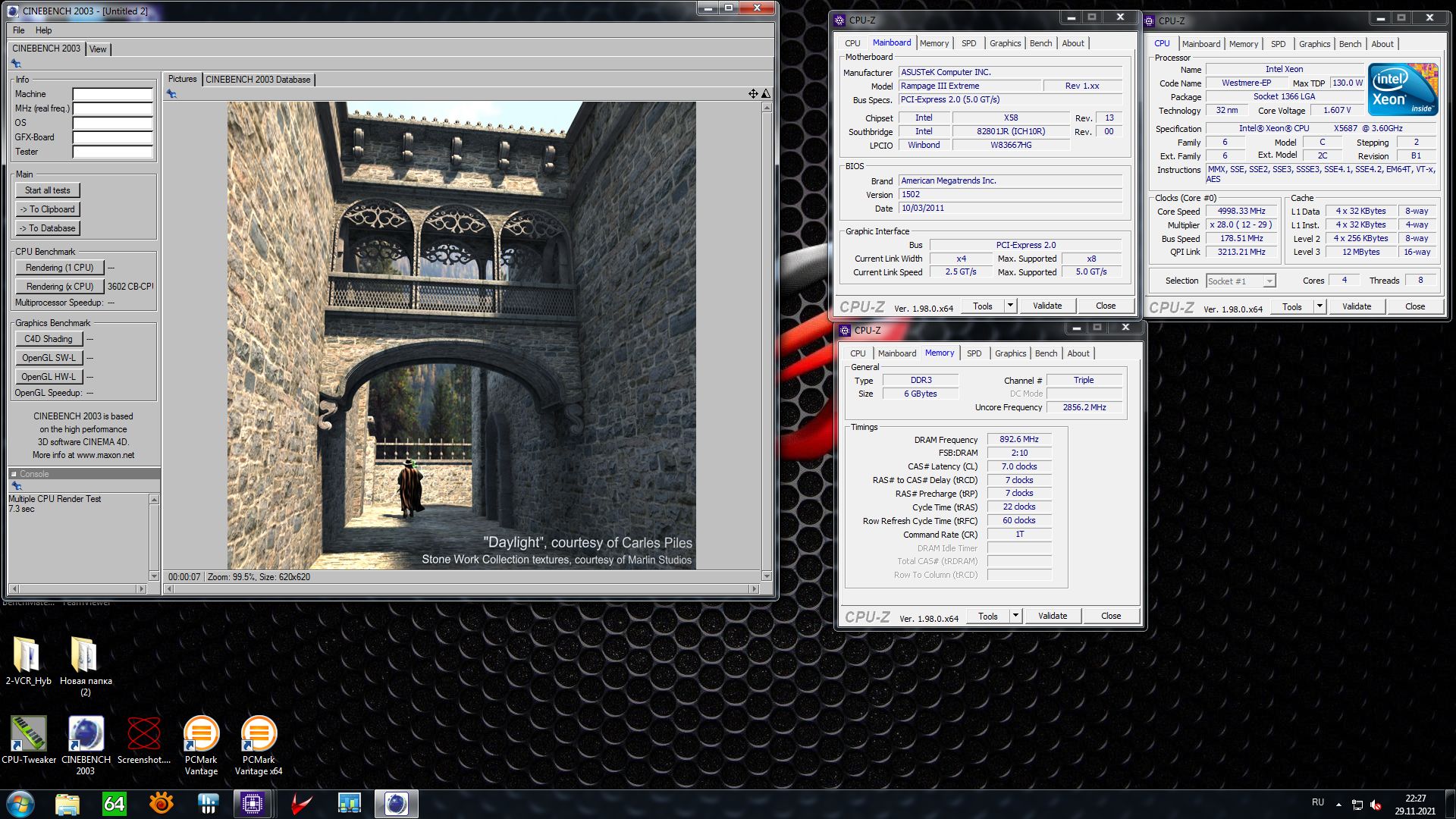This screenshot has width=1456, height=819.
Task: Open Screenshot desktop shortcut icon
Action: click(x=143, y=739)
